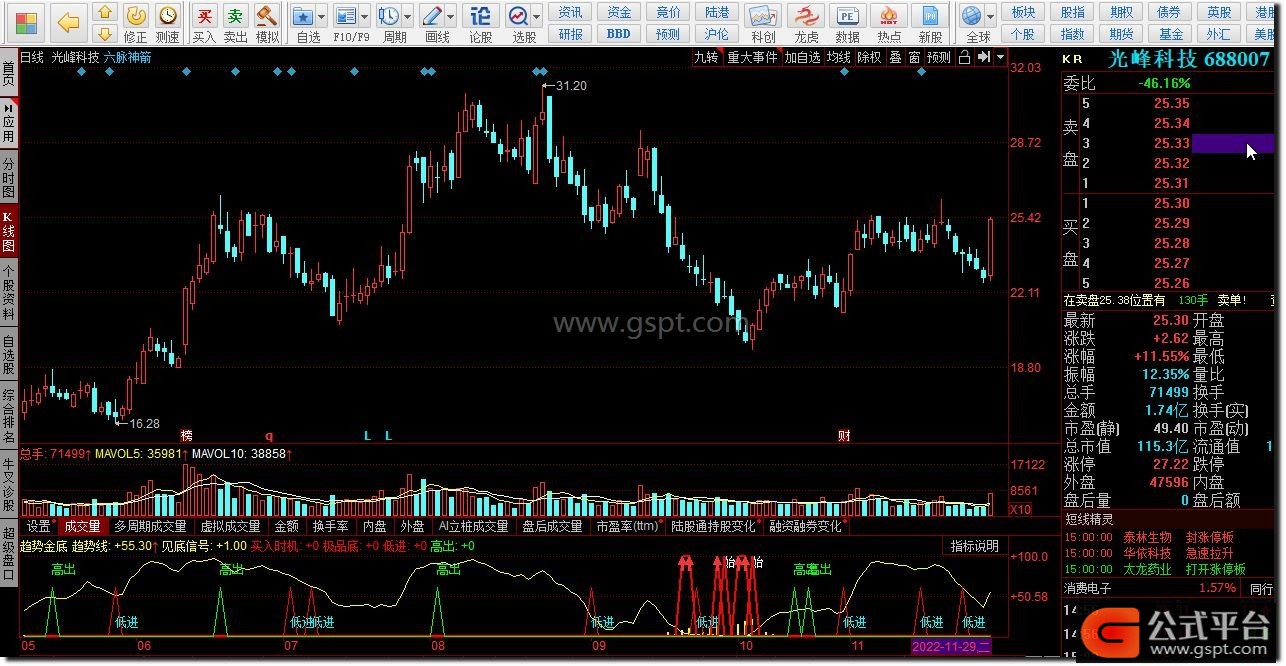Open the 卖出 sell order icon
The image size is (1286, 666).
[235, 23]
